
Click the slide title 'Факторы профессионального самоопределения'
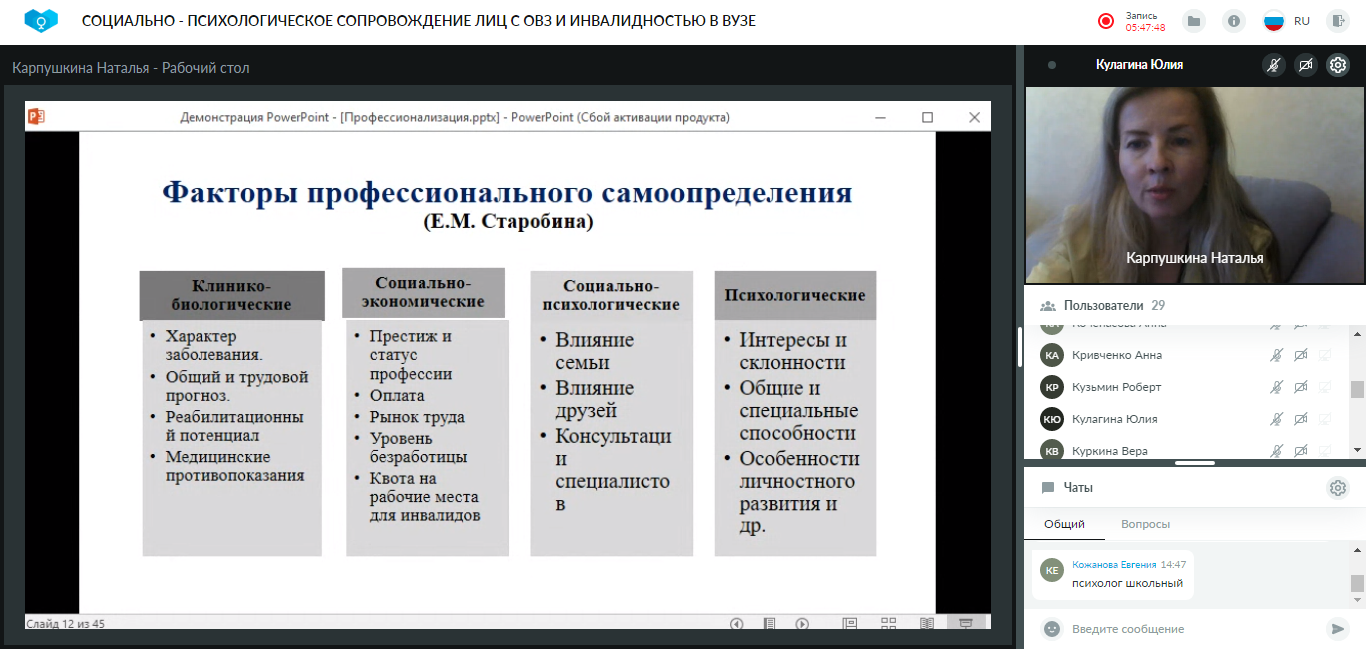(x=507, y=192)
